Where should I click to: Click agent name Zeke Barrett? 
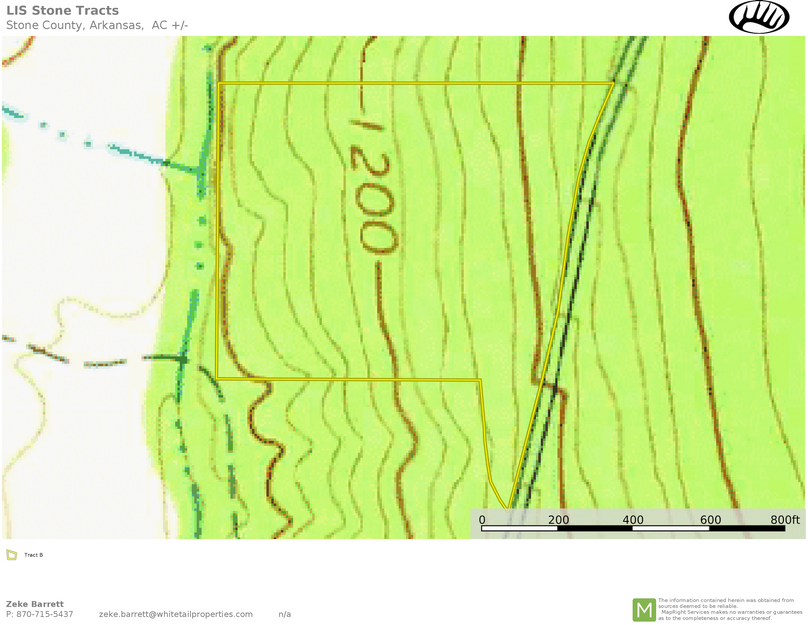click(x=33, y=604)
